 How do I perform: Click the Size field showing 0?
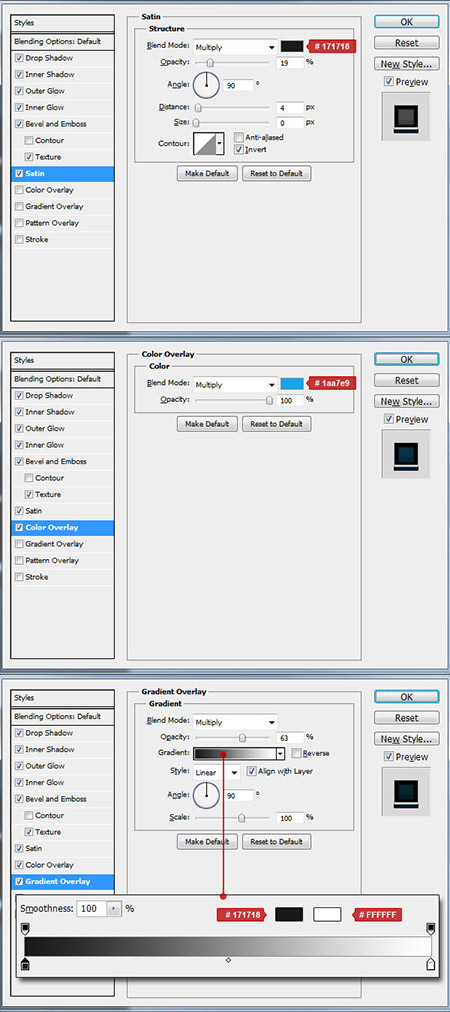(290, 122)
